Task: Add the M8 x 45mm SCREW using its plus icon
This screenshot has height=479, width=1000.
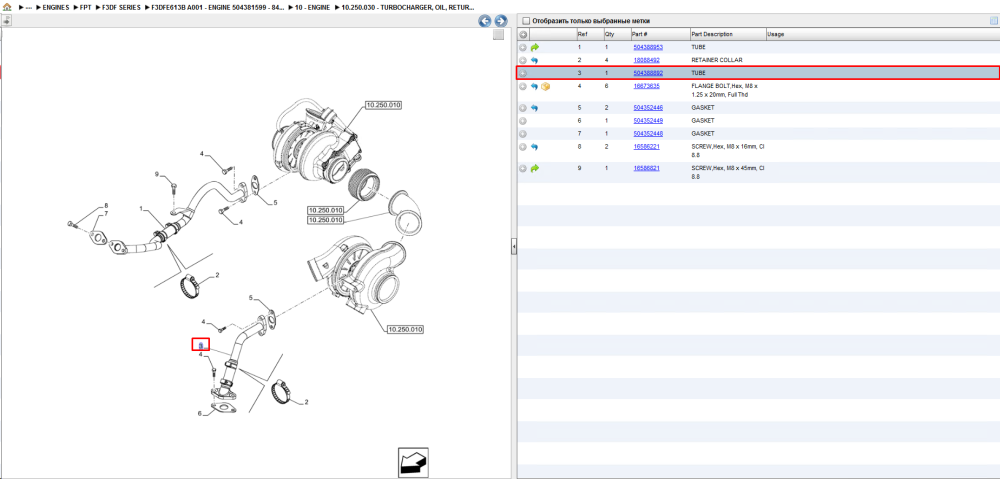Action: point(523,168)
